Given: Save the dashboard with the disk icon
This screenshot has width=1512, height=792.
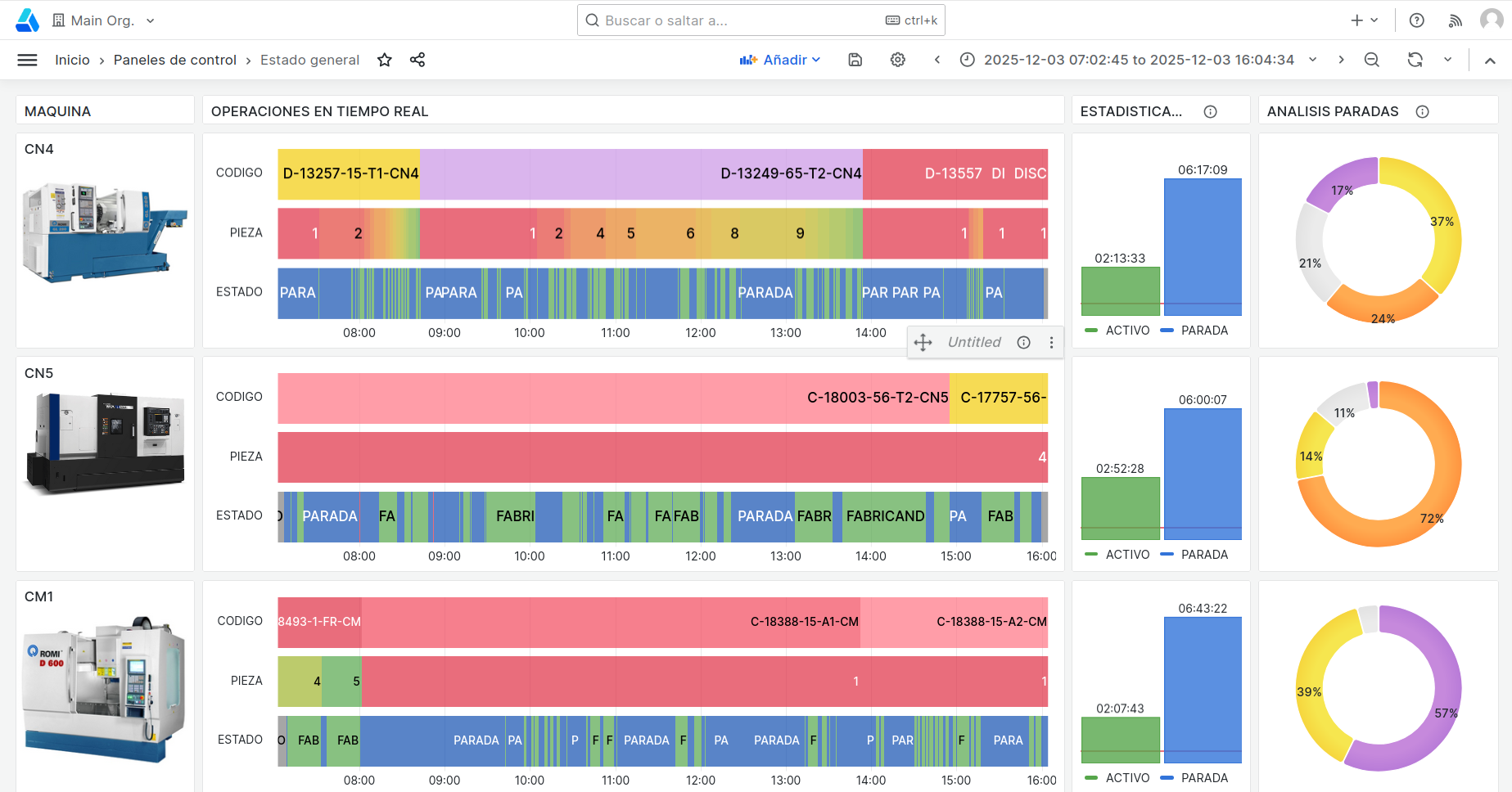Looking at the screenshot, I should click(855, 60).
